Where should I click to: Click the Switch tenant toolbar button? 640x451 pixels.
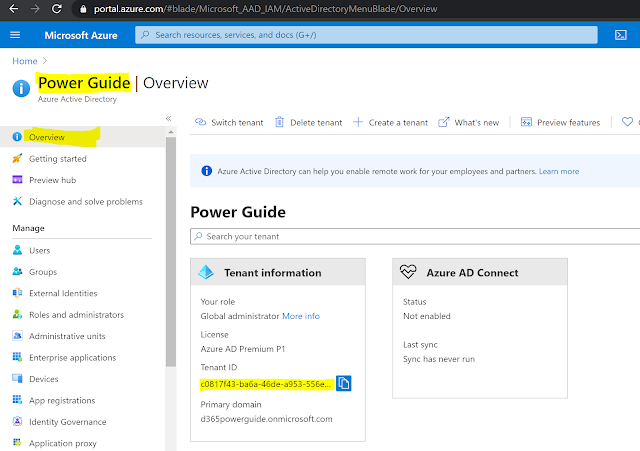point(229,122)
